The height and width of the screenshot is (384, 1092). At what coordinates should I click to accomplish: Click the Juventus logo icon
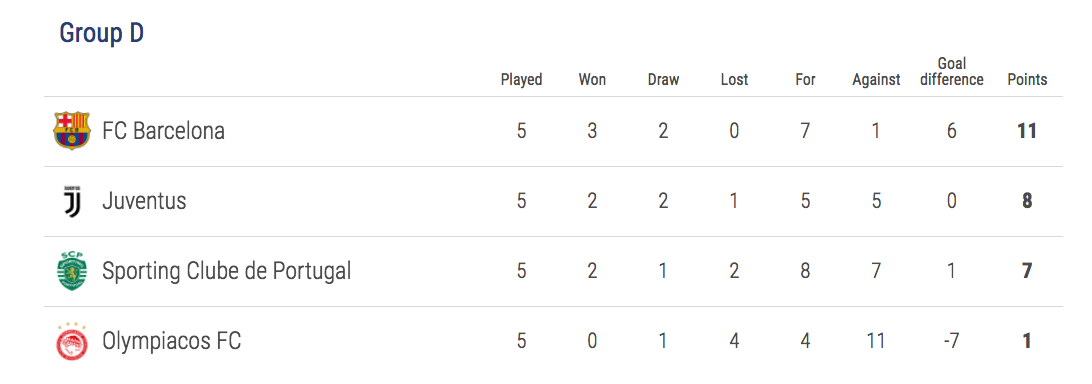(x=72, y=201)
